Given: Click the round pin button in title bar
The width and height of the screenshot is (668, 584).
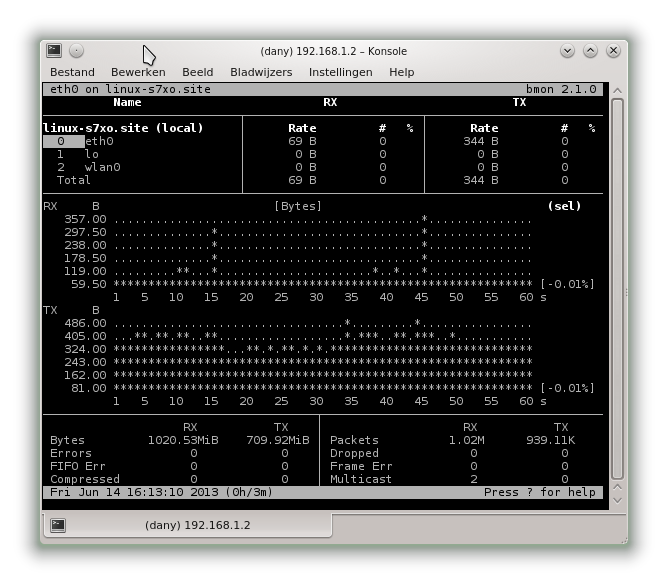Looking at the screenshot, I should click(x=76, y=51).
